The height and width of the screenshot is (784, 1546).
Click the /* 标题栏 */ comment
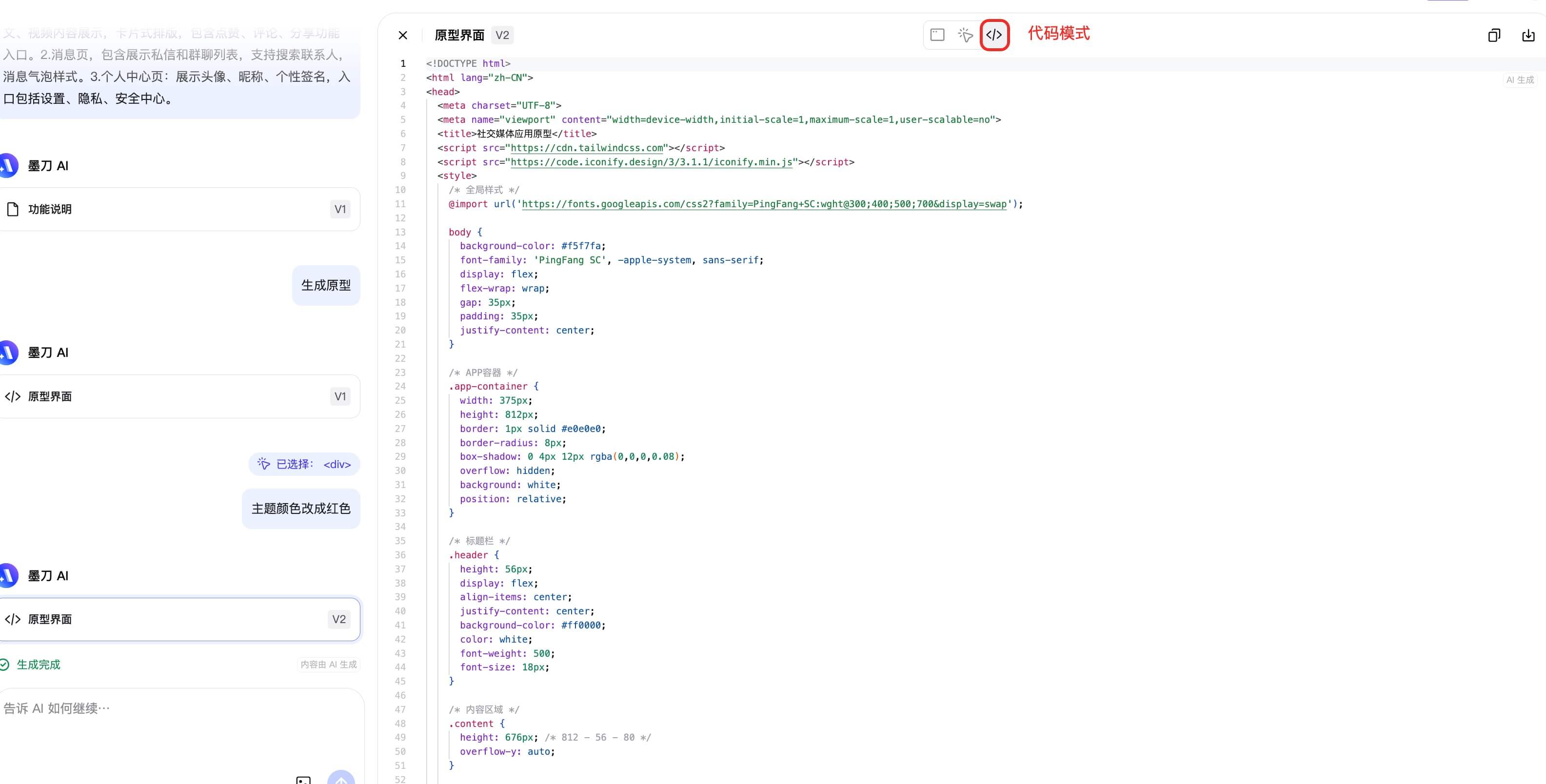pyautogui.click(x=479, y=541)
